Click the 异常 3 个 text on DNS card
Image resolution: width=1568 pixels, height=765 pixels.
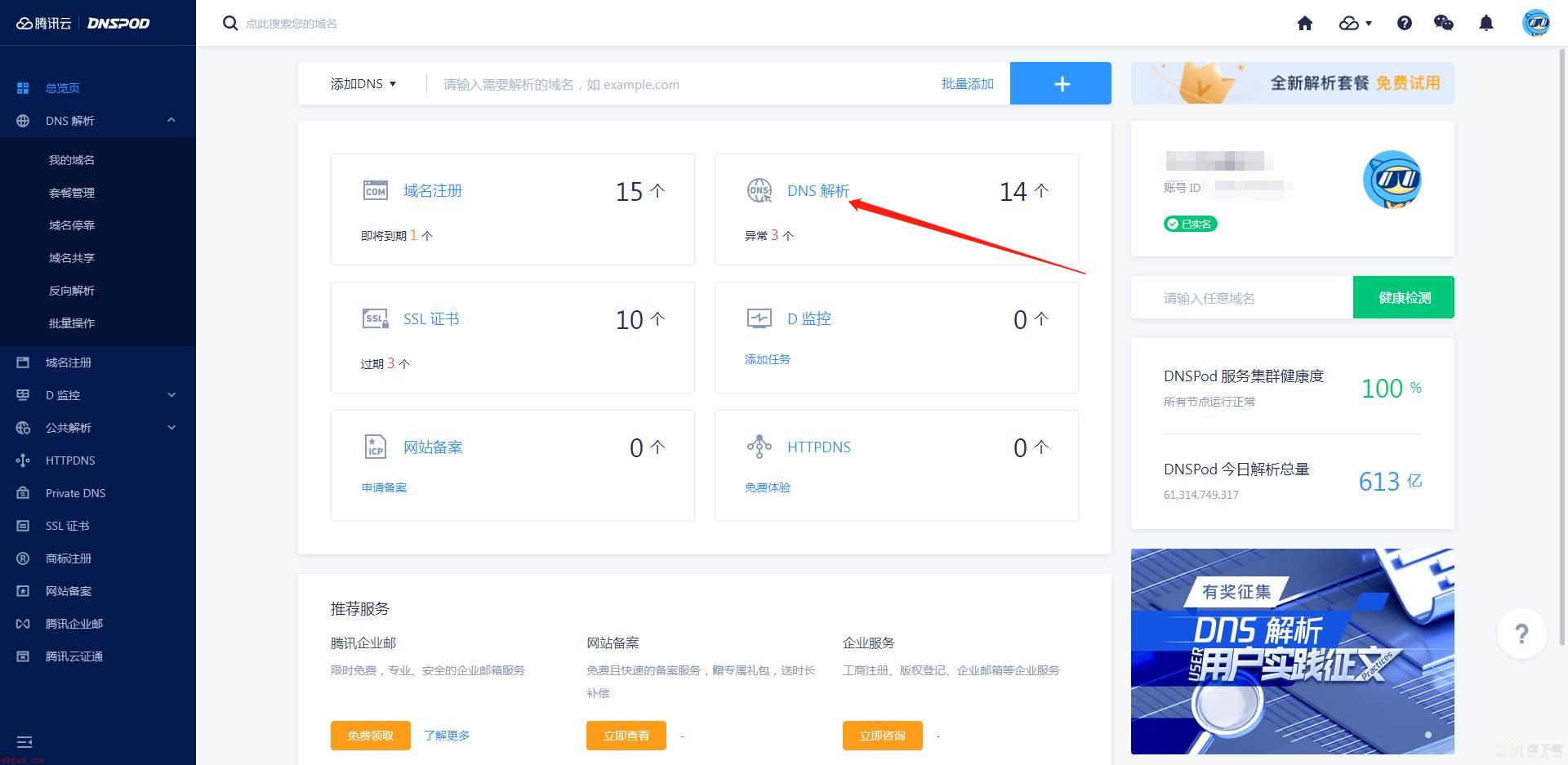pyautogui.click(x=769, y=235)
